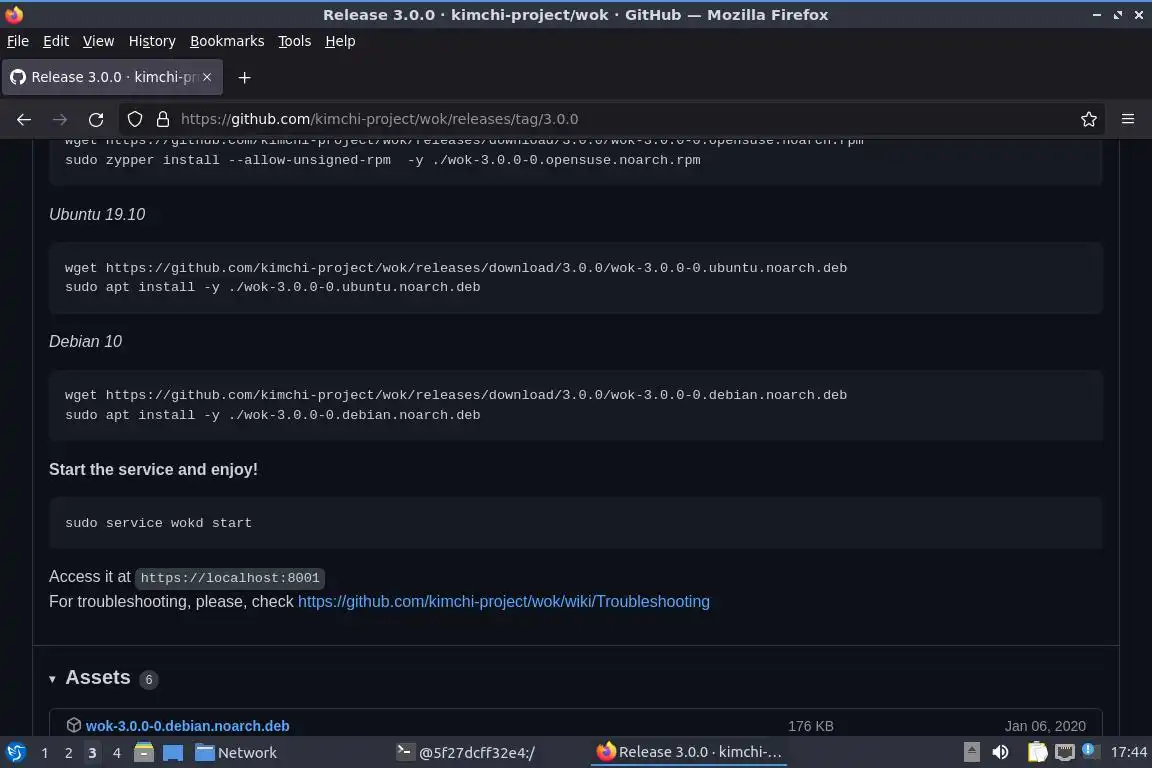Open the Network folder taskbar item

[x=237, y=753]
